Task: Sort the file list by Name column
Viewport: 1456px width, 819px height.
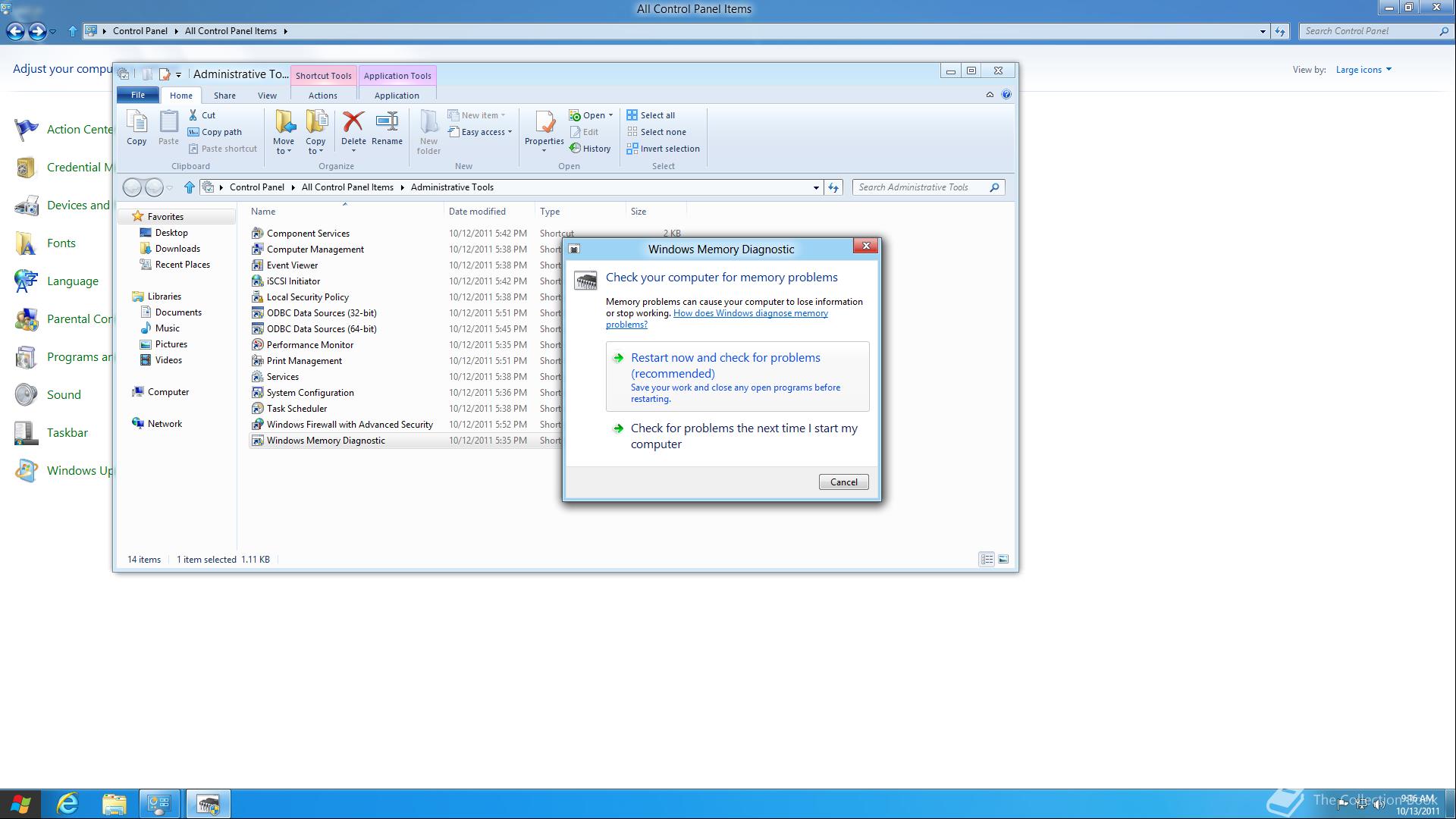Action: pyautogui.click(x=345, y=212)
